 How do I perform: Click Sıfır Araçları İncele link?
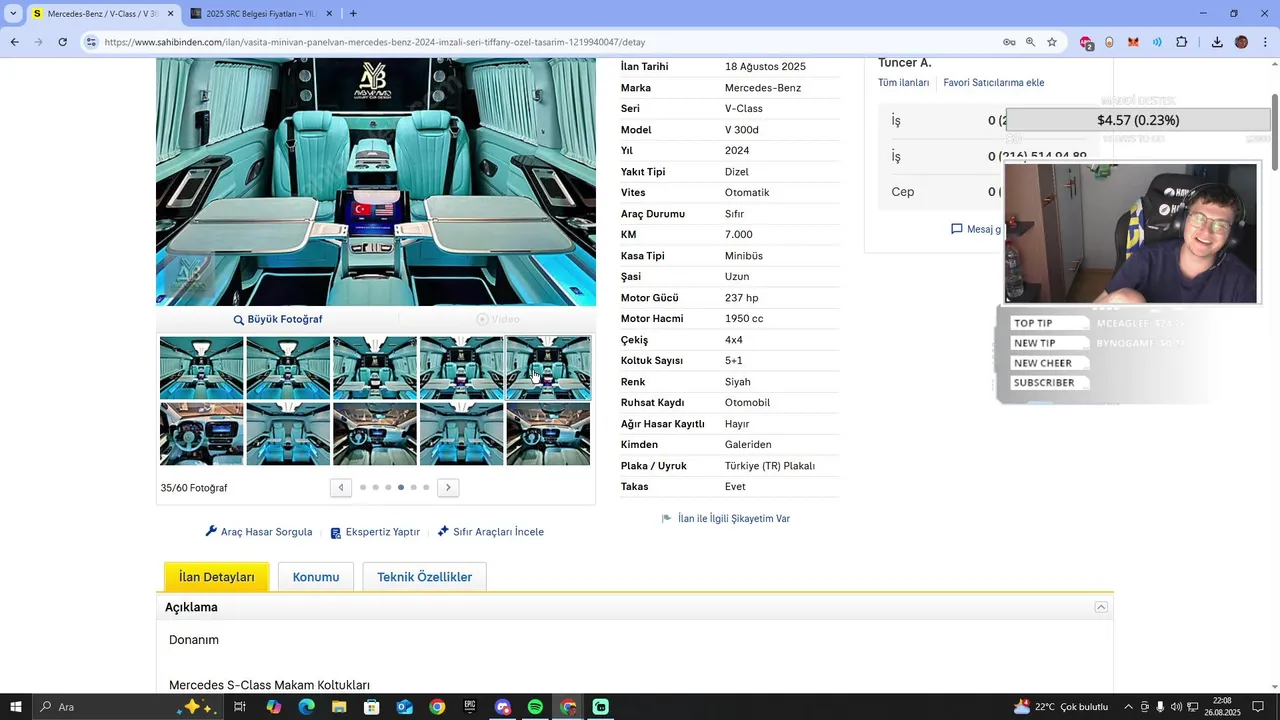[490, 532]
